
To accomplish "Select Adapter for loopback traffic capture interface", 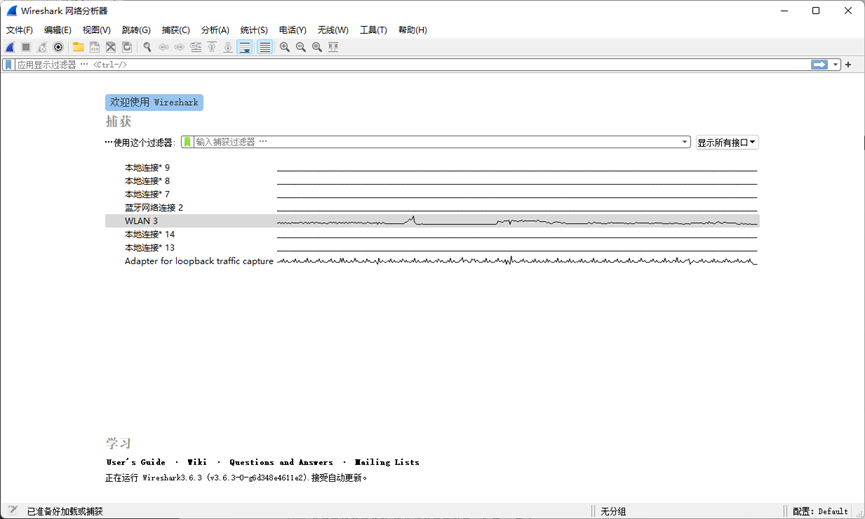I will pyautogui.click(x=432, y=261).
